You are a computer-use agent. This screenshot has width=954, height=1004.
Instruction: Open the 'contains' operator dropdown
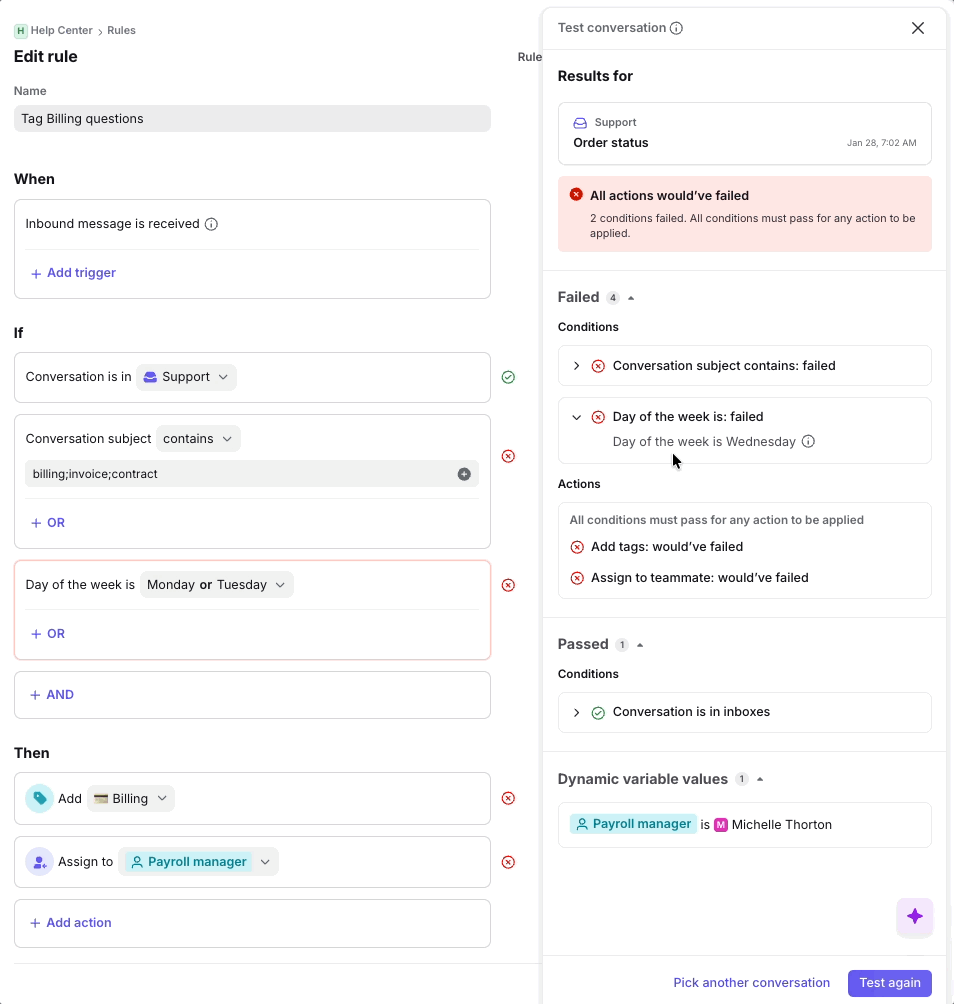[198, 438]
